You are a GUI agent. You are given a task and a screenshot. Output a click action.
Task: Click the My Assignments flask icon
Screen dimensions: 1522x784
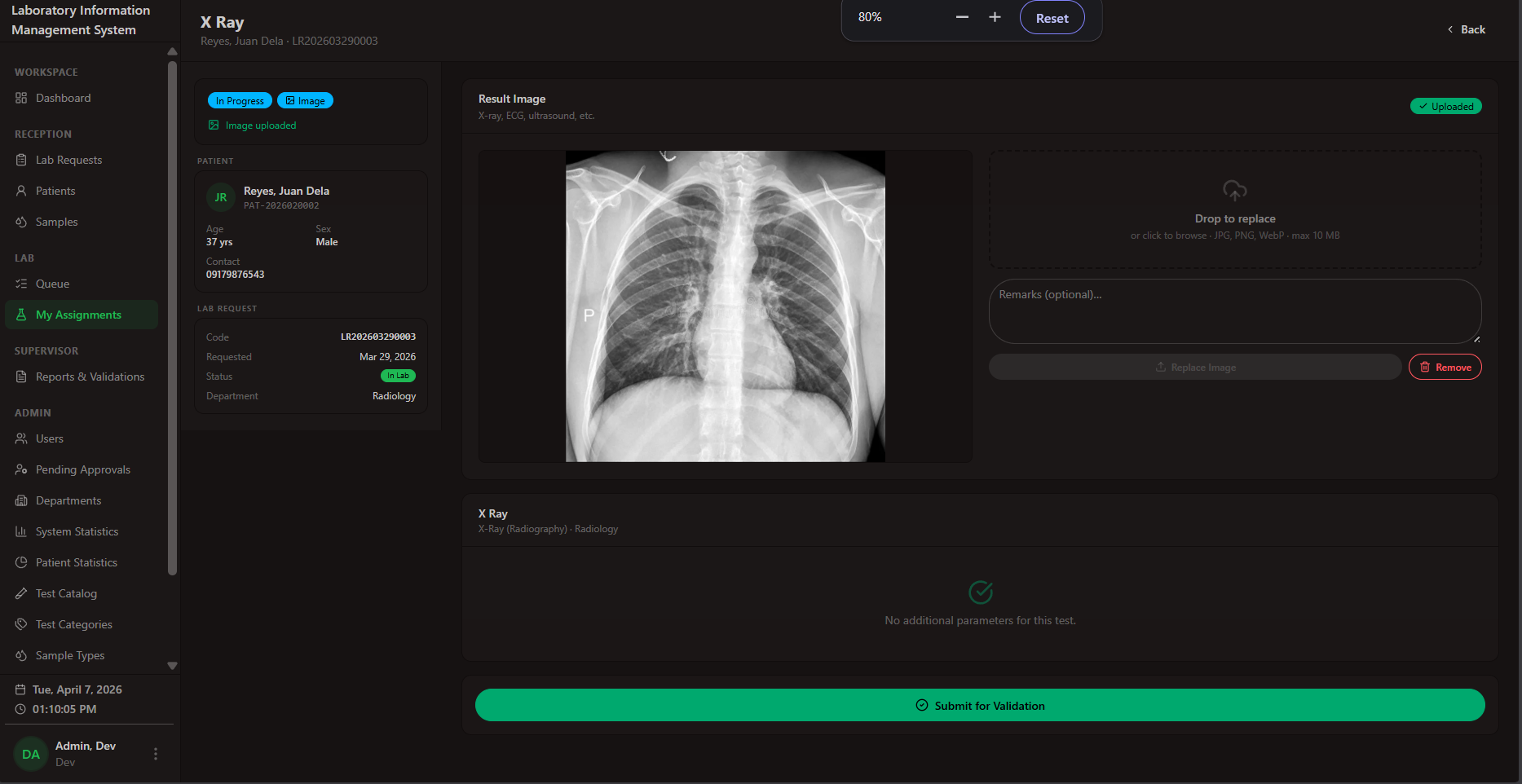(x=21, y=315)
